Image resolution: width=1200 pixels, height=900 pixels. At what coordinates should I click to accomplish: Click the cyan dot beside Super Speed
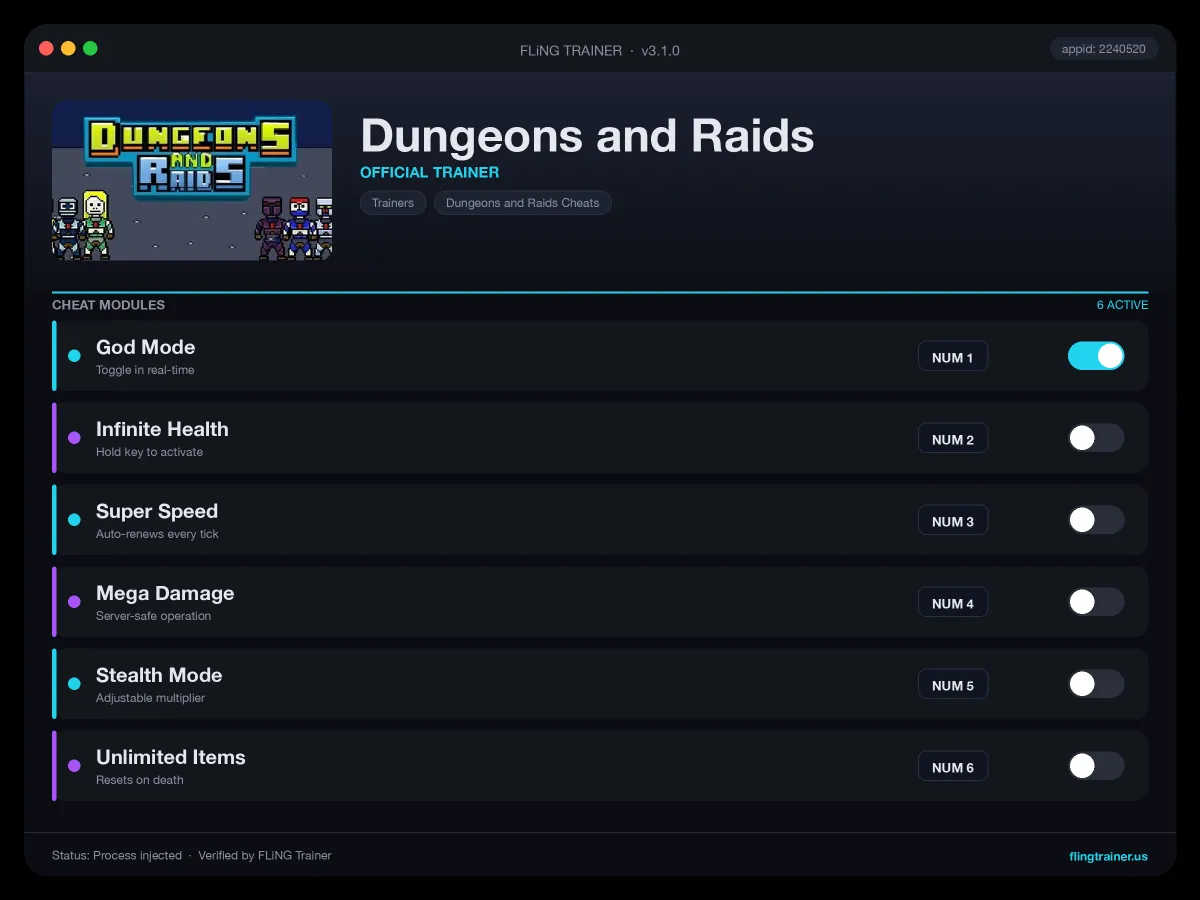coord(74,520)
